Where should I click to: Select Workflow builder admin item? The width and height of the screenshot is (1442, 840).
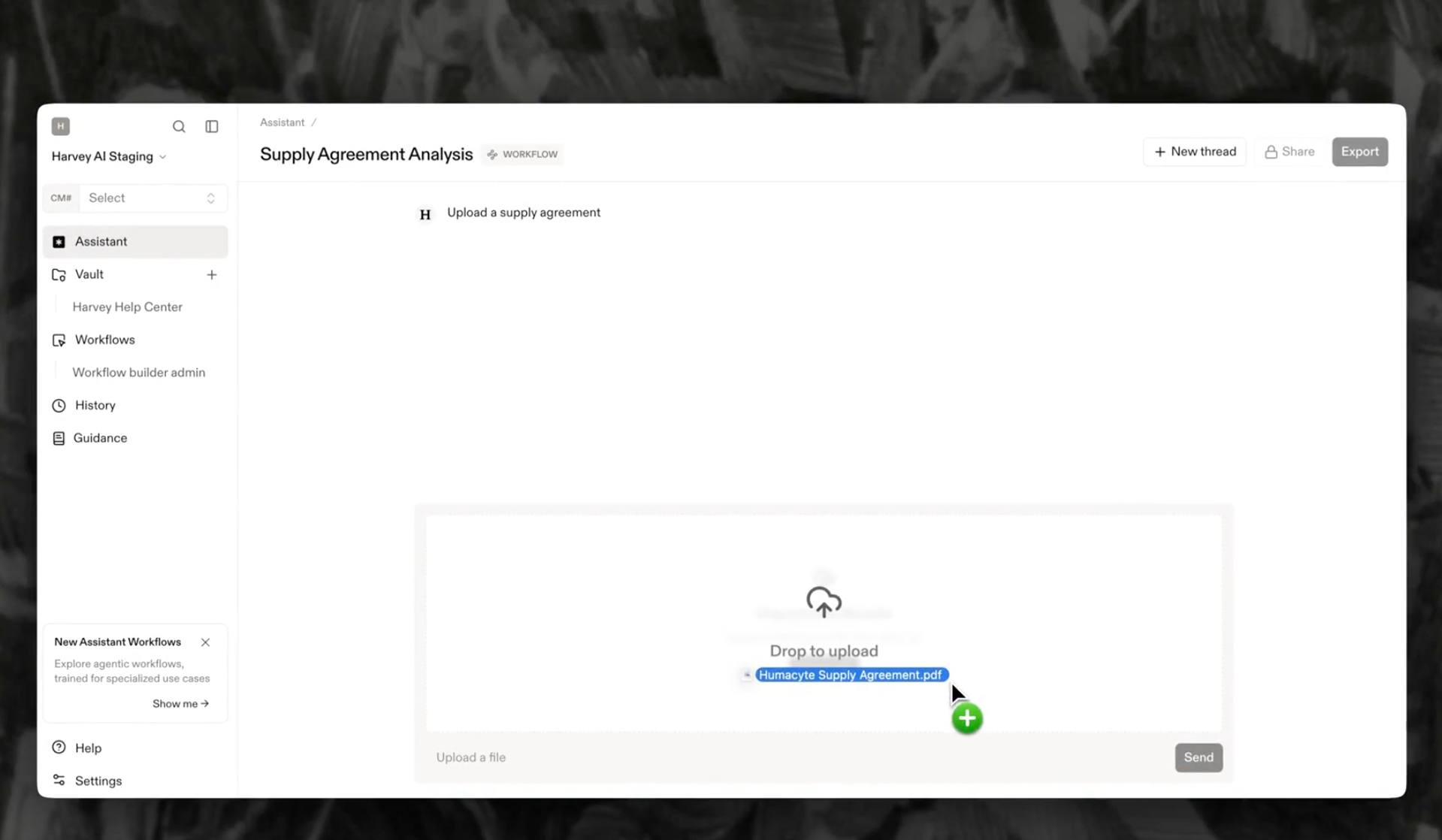138,373
